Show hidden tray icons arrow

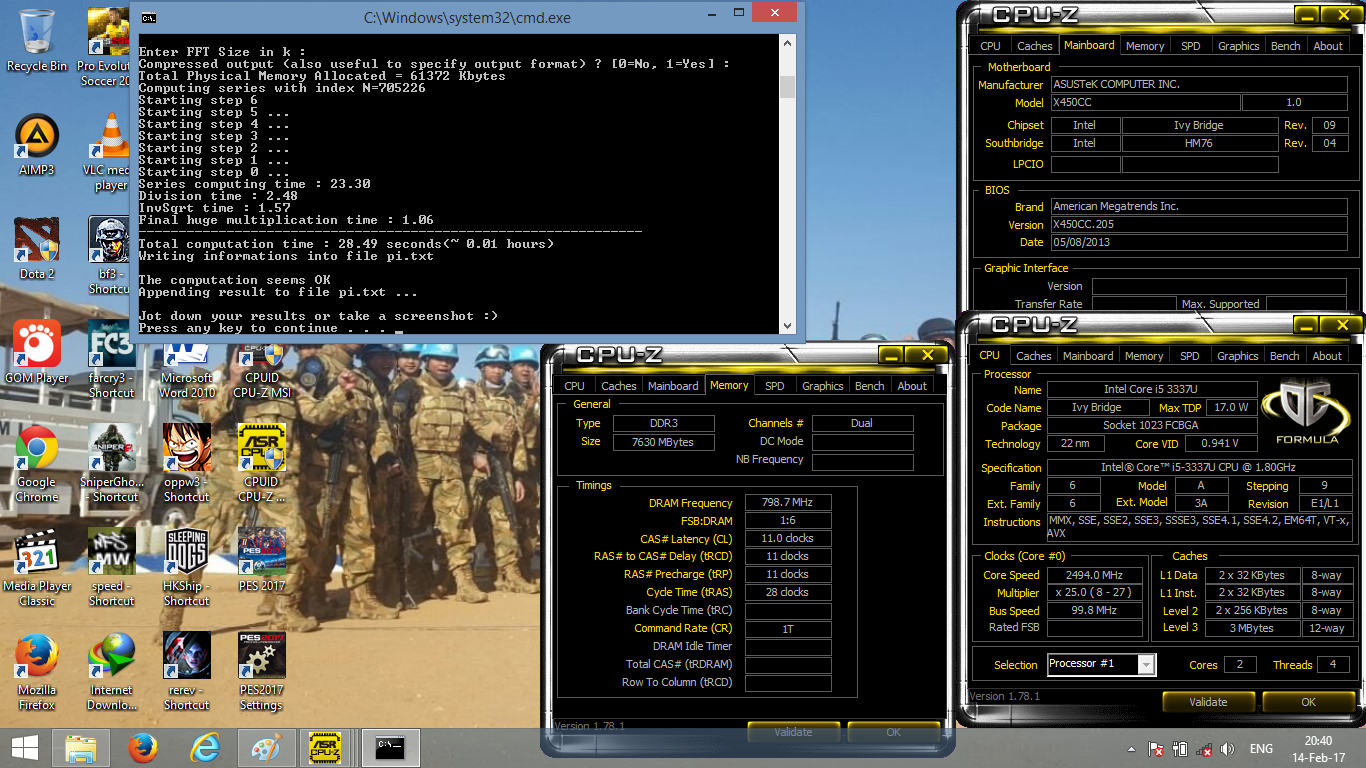(x=1132, y=749)
